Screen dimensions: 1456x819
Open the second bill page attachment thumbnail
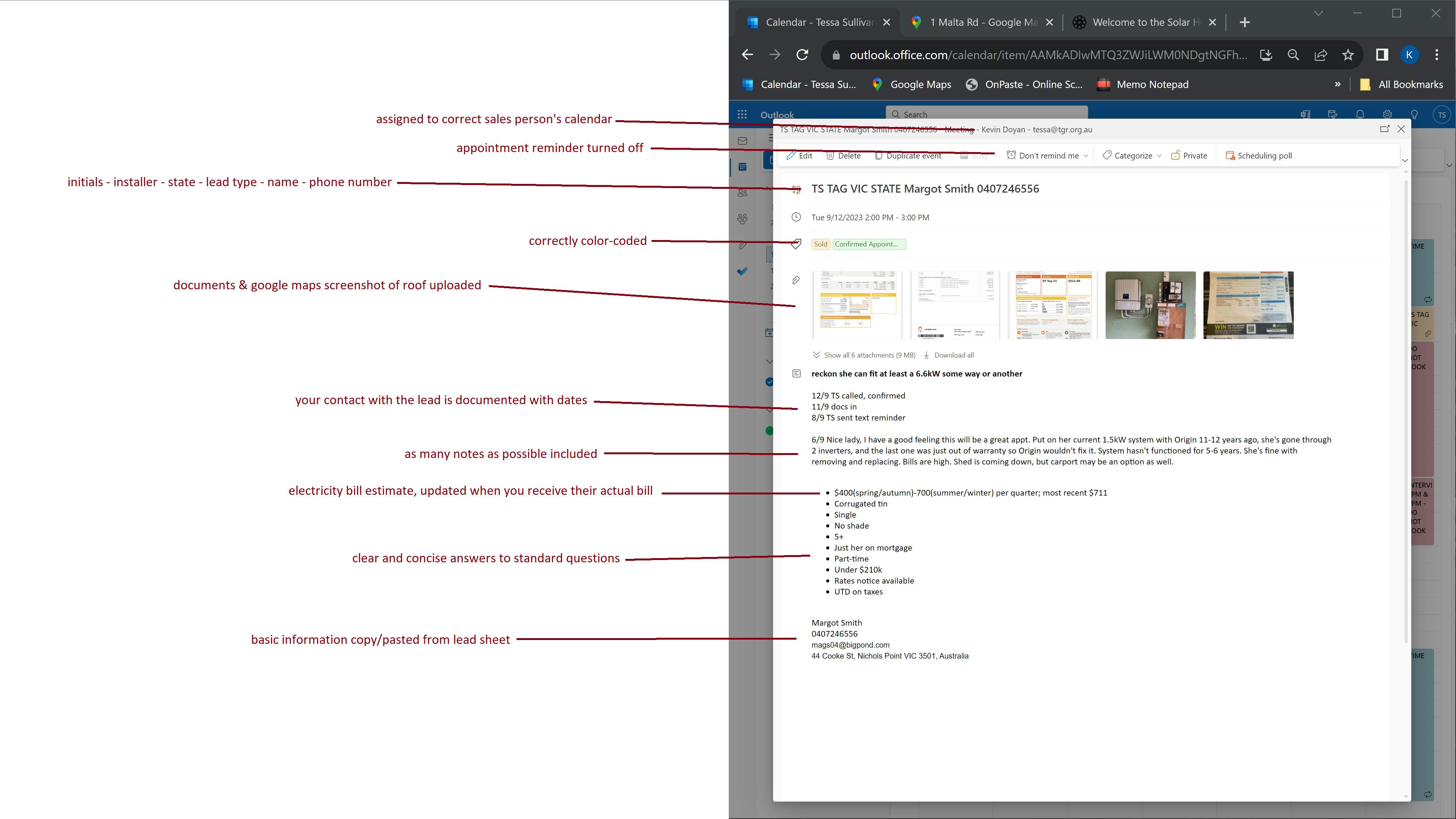(x=955, y=305)
